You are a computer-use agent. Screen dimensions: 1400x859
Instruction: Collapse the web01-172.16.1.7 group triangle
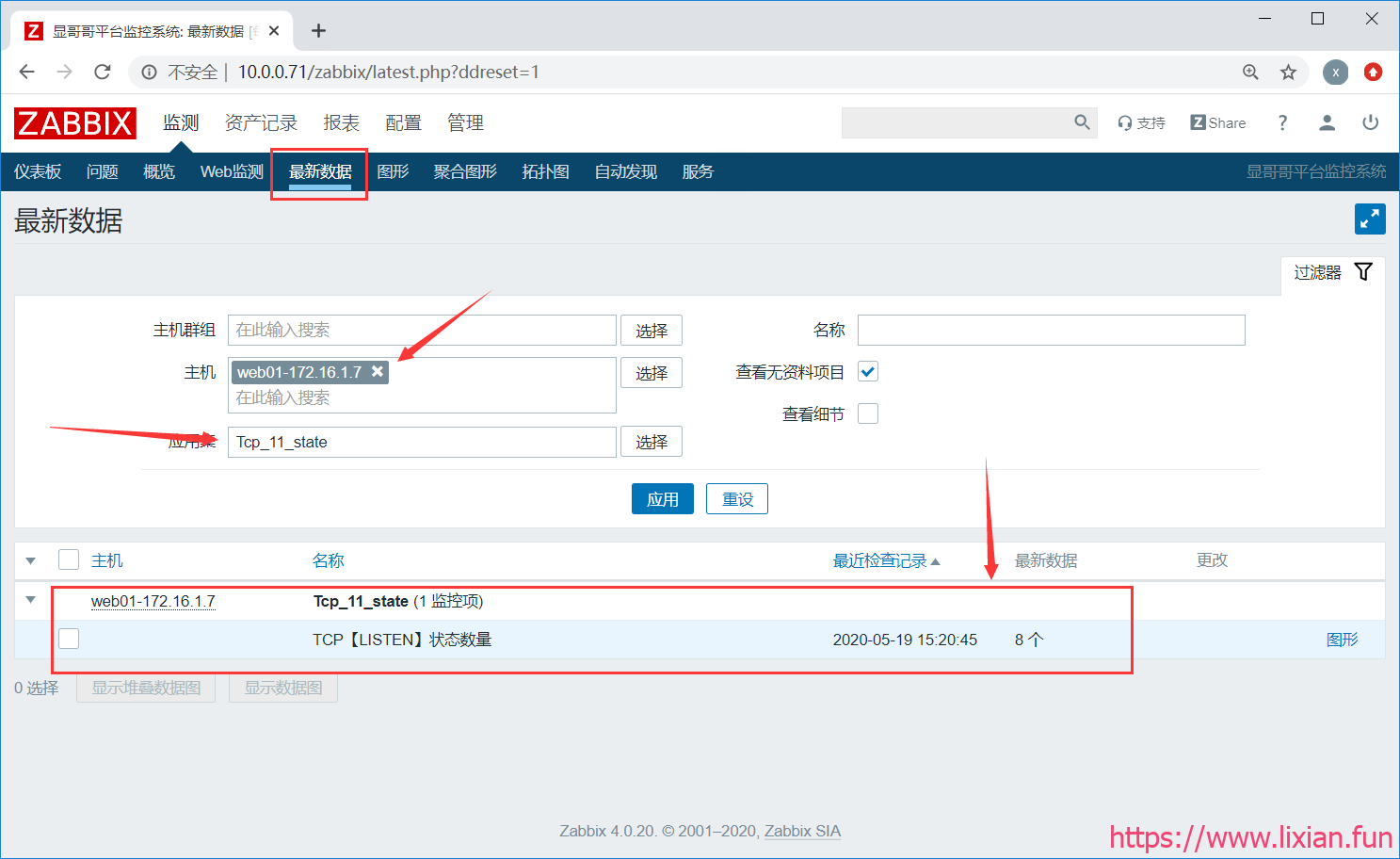[31, 600]
